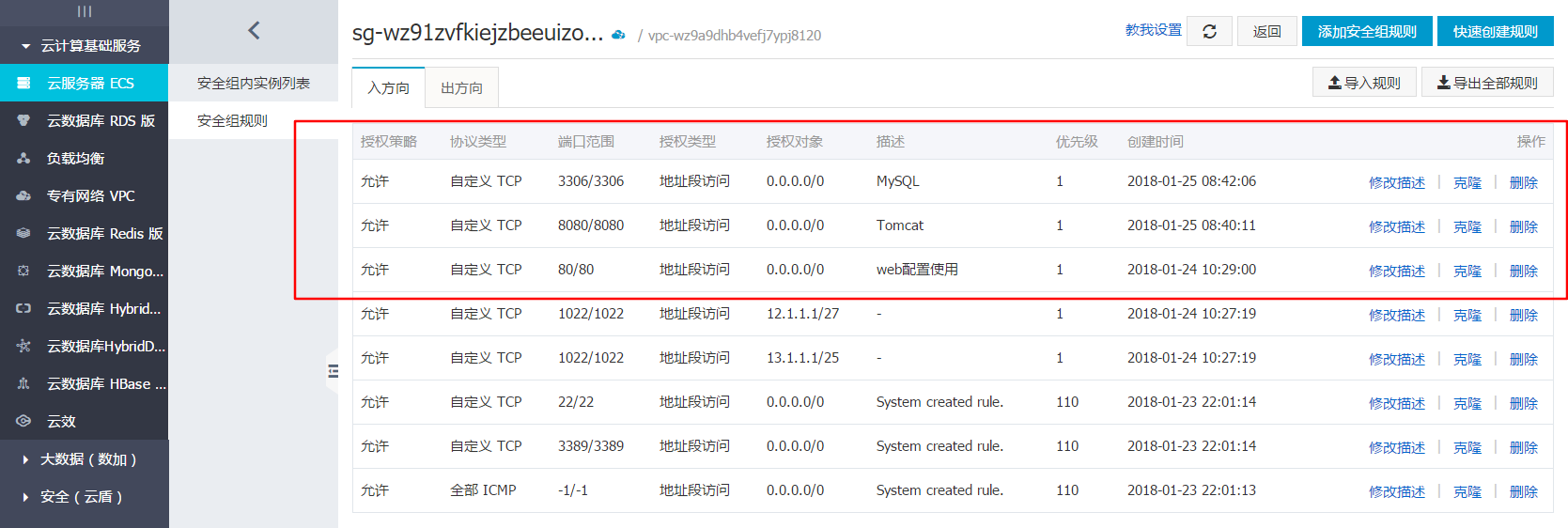Expand the 安全（云盾）section
1568x528 pixels.
pos(25,497)
